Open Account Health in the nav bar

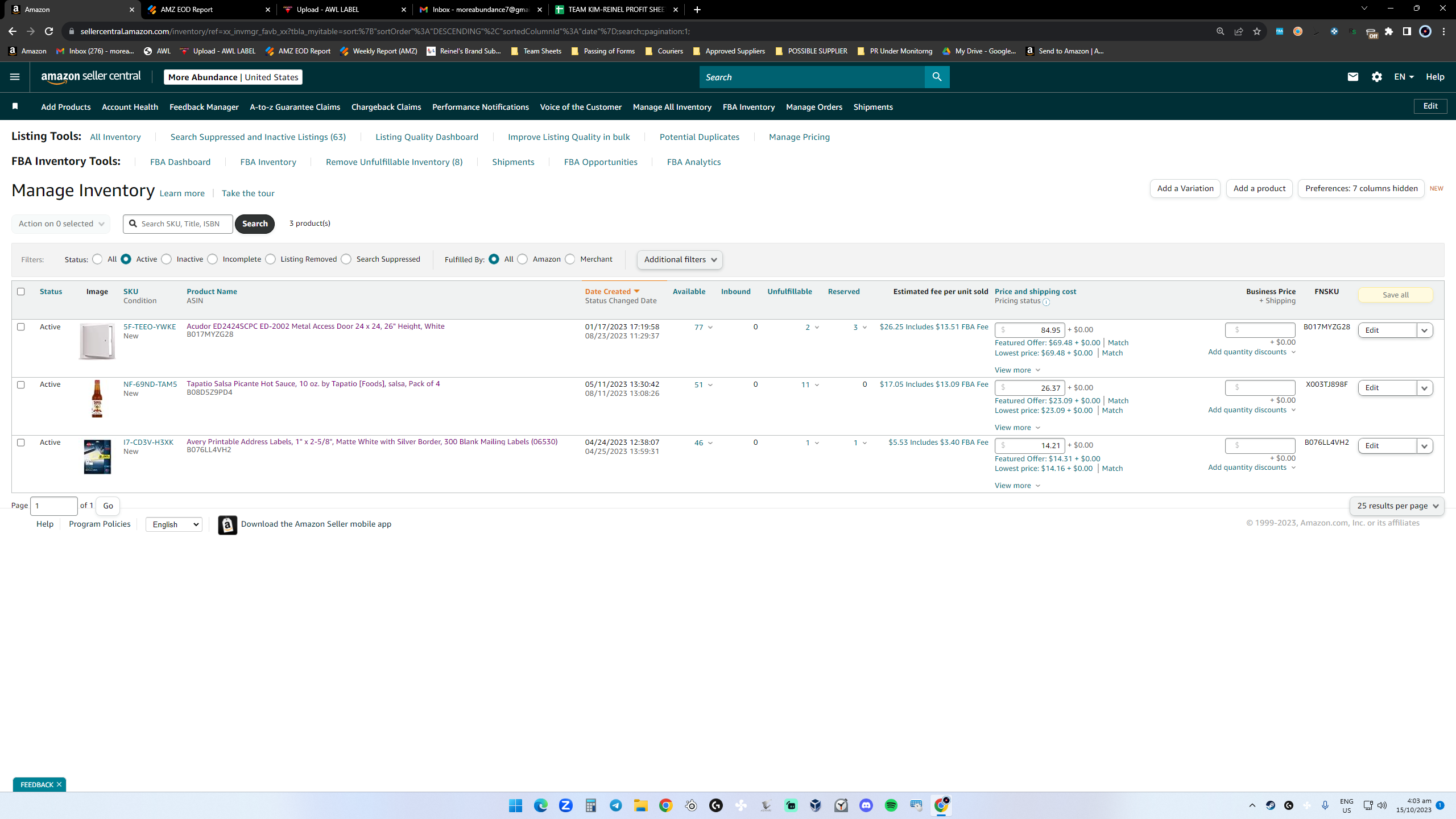[130, 107]
